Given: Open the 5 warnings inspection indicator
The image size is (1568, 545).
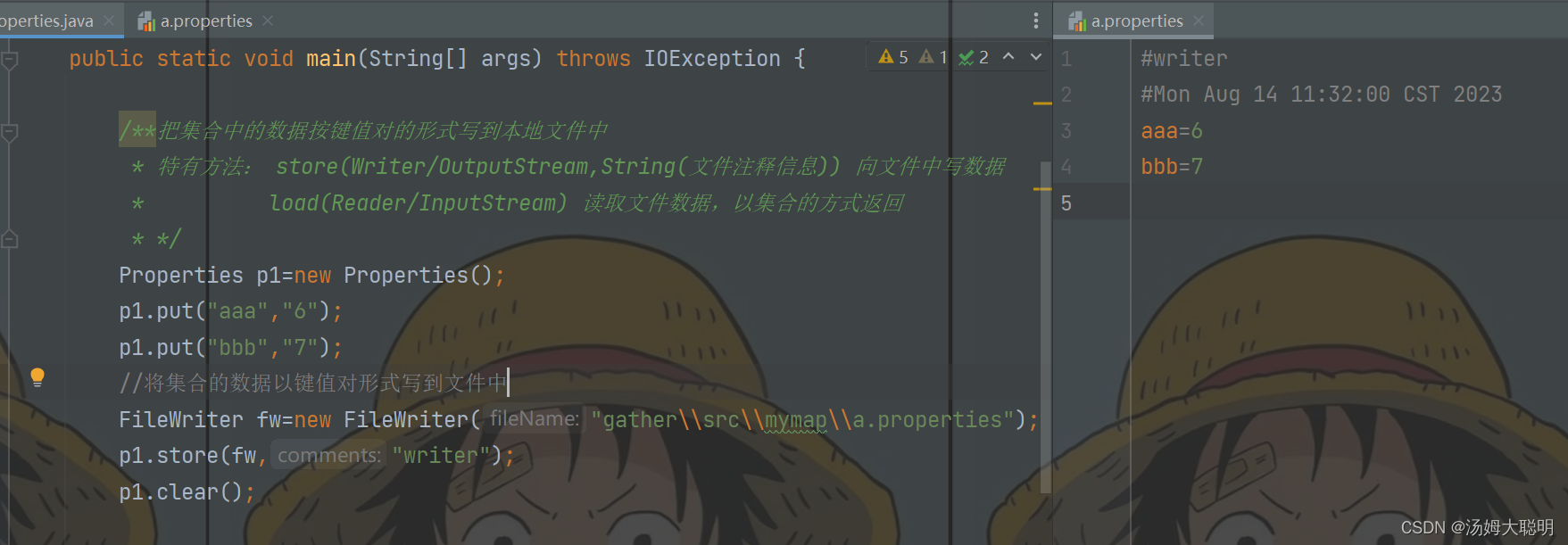Looking at the screenshot, I should click(x=893, y=57).
